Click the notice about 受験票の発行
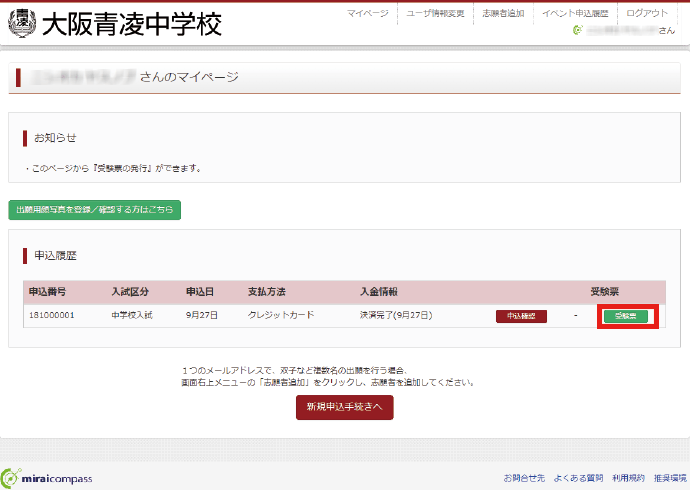Screen dimensions: 690x490 coord(114,168)
